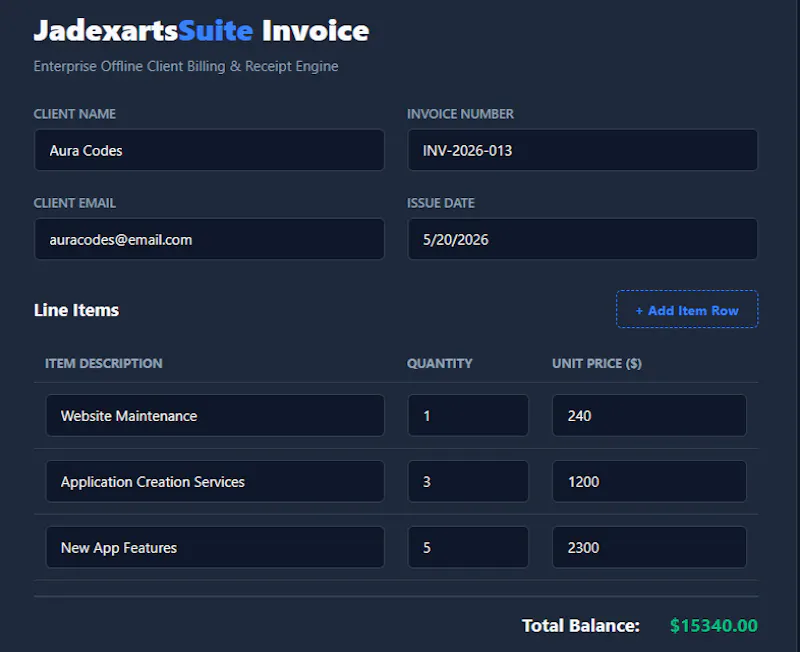The width and height of the screenshot is (800, 652).
Task: Change quantity for Application Creation Services row
Action: [468, 481]
